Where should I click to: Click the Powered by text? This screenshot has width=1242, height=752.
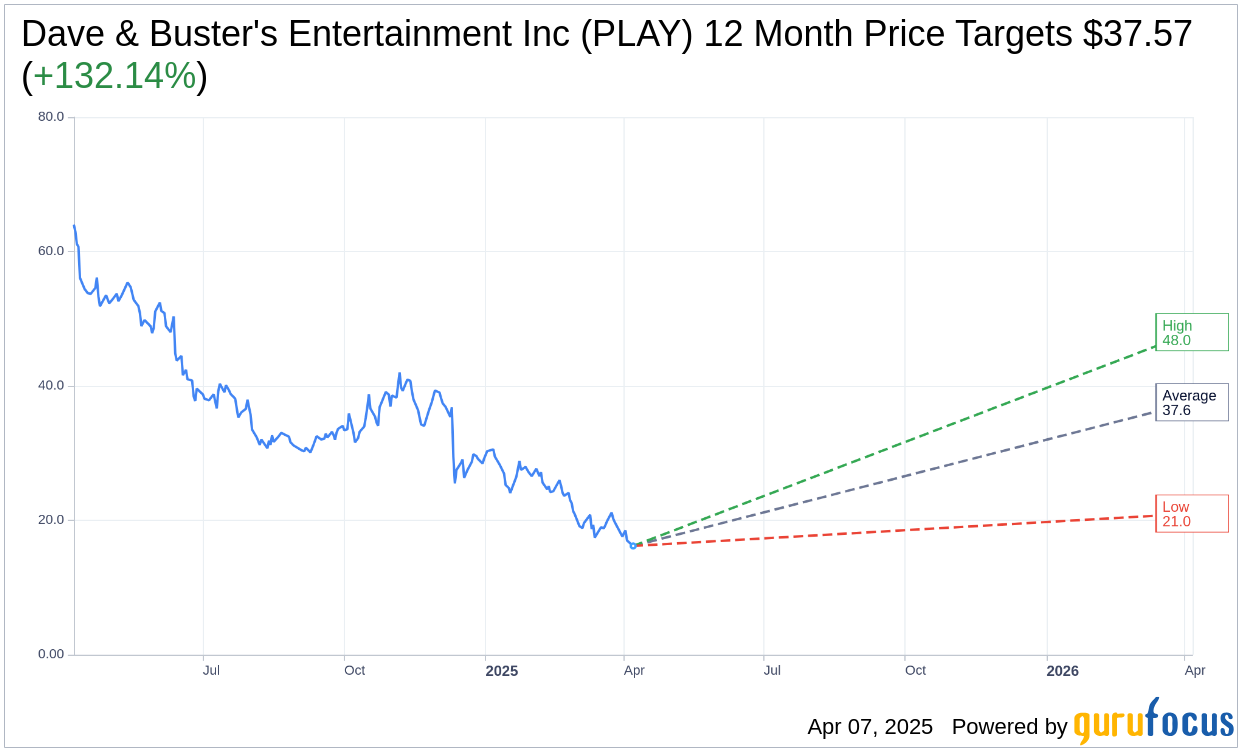(x=1009, y=727)
